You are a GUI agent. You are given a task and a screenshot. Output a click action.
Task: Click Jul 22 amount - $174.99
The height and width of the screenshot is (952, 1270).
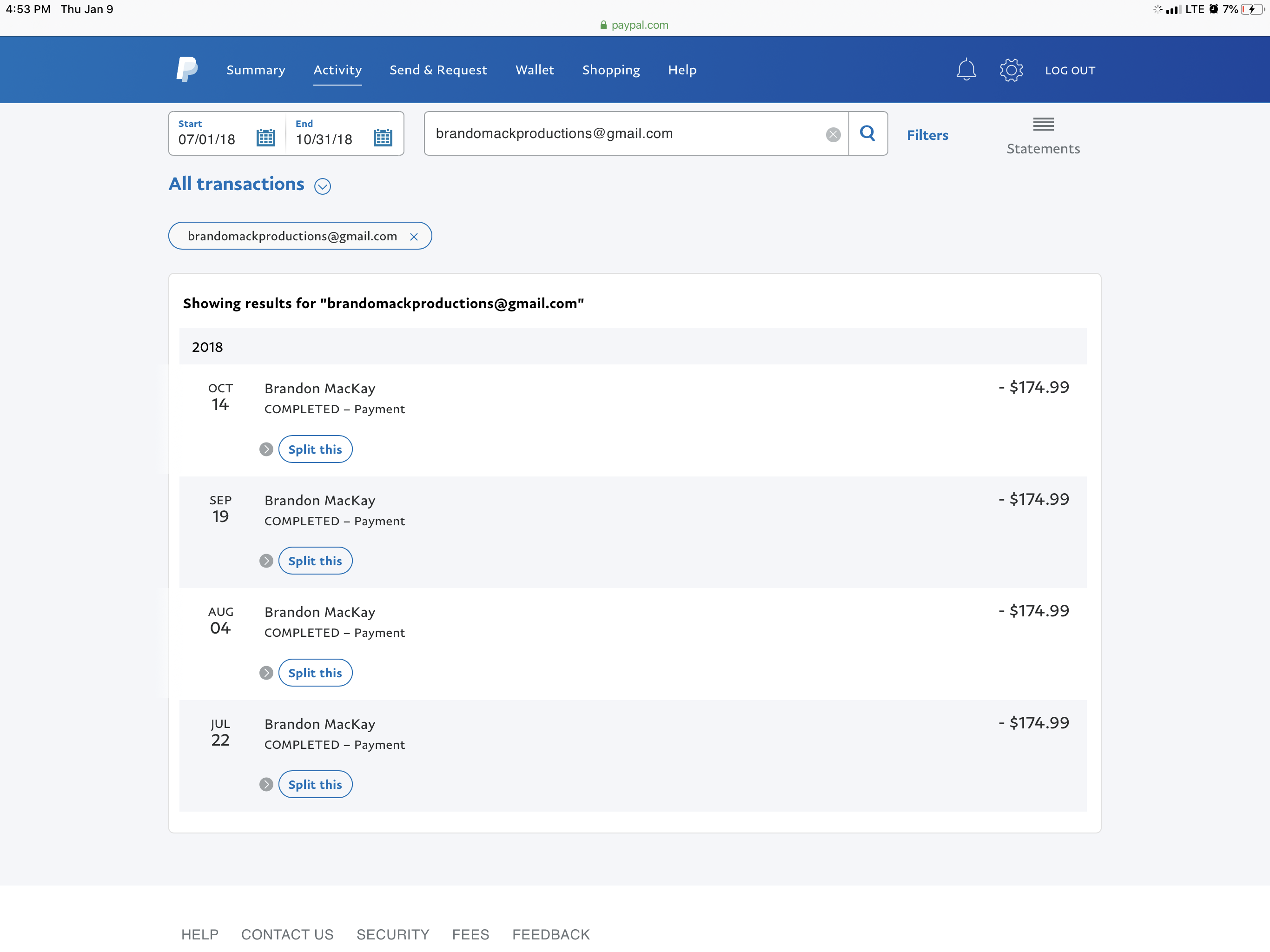pos(1033,722)
